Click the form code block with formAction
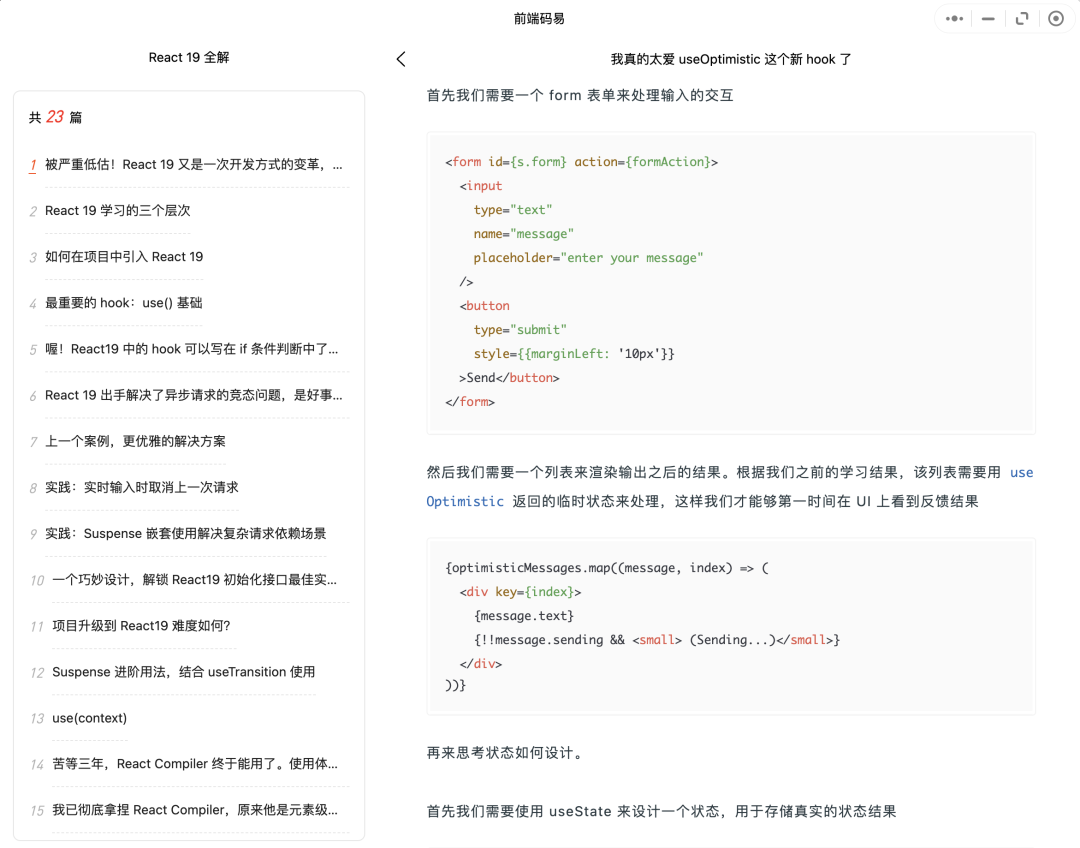This screenshot has height=848, width=1080. (731, 282)
